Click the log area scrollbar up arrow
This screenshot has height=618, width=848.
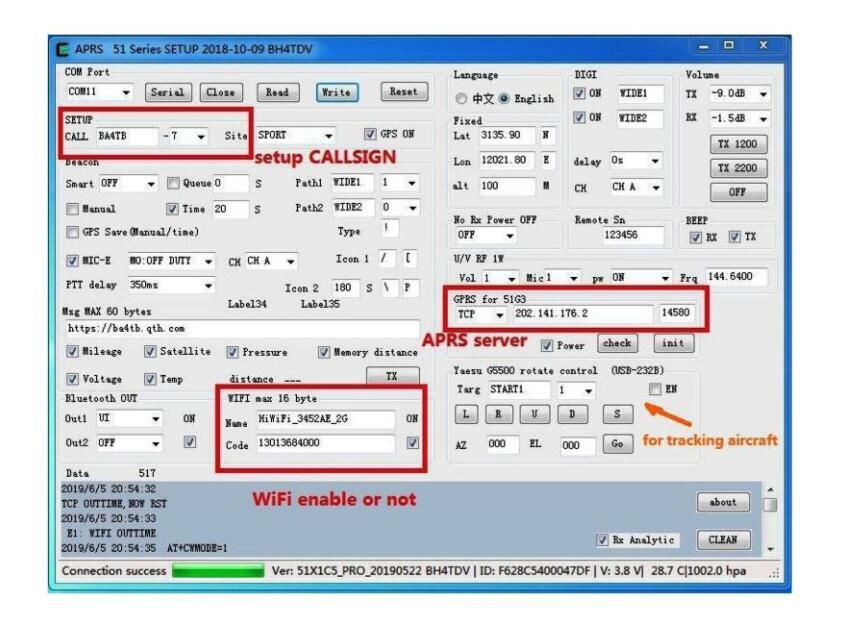pyautogui.click(x=771, y=489)
